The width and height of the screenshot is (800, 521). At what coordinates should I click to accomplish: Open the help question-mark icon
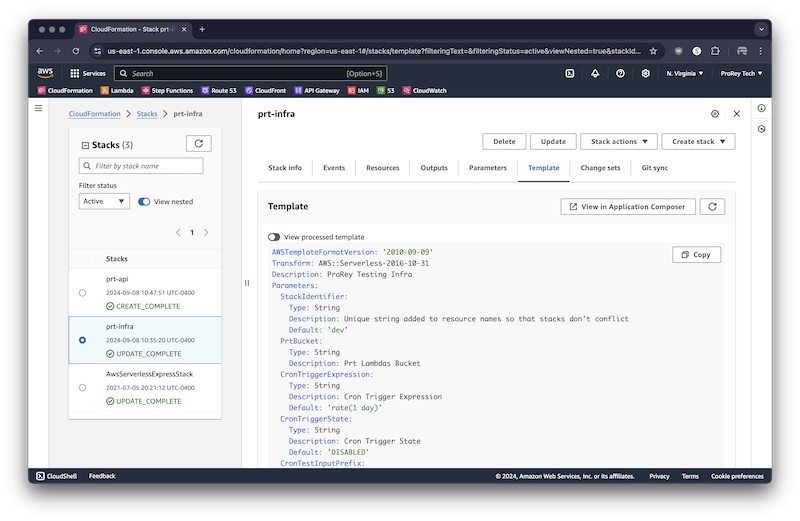[x=620, y=73]
